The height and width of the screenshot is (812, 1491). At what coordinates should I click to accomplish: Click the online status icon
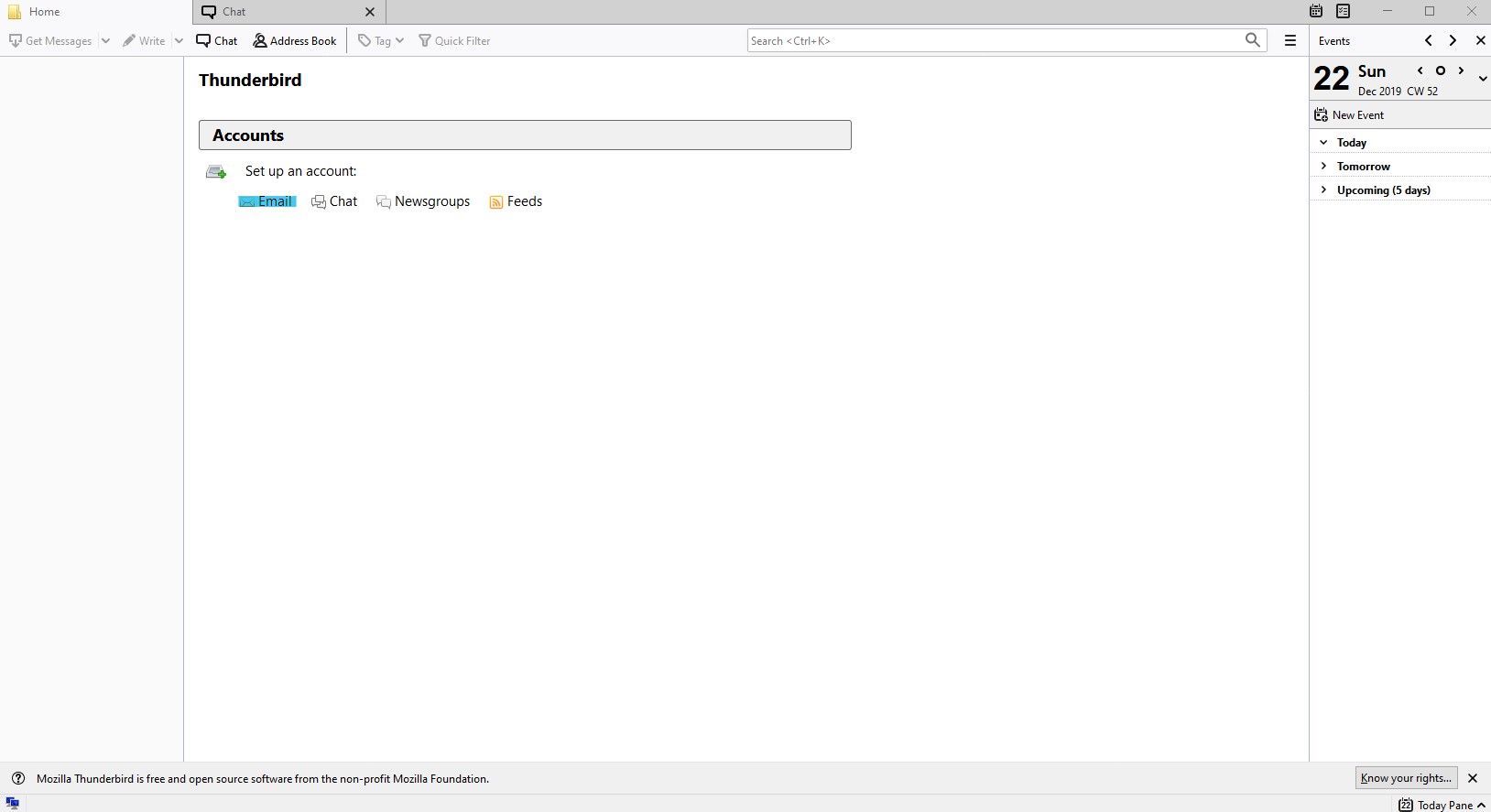click(13, 803)
